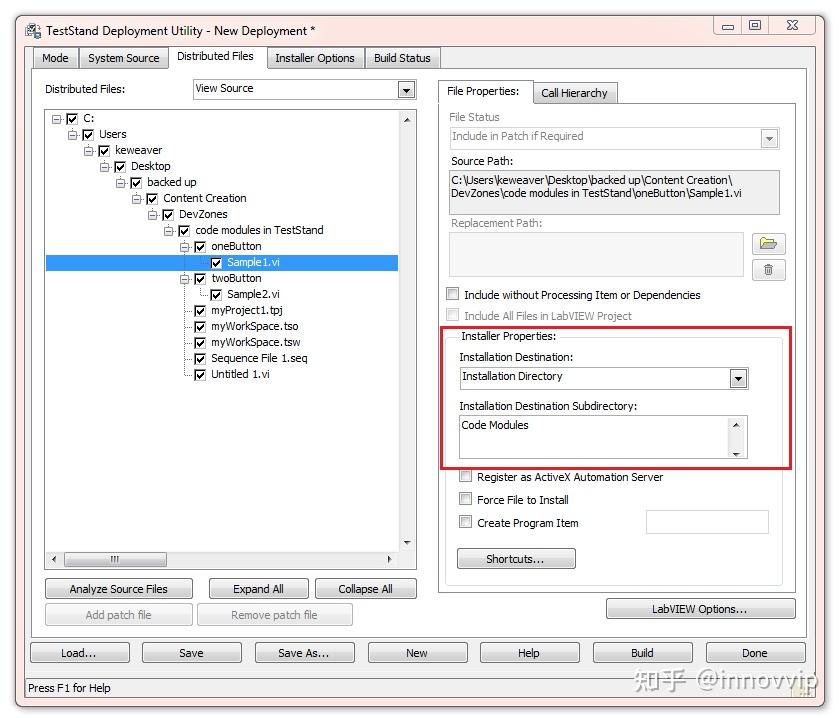Click the Done button
The width and height of the screenshot is (840, 718).
tap(755, 653)
